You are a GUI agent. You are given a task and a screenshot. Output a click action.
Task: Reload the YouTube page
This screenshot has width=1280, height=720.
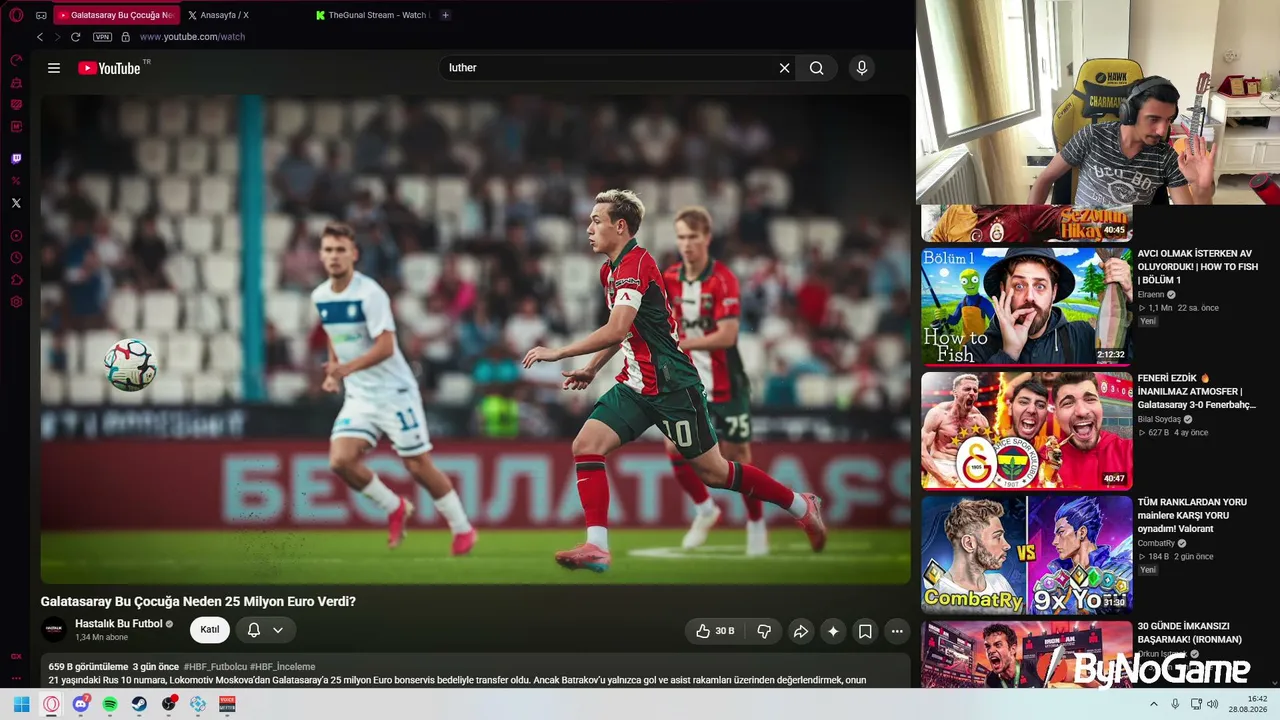point(75,37)
